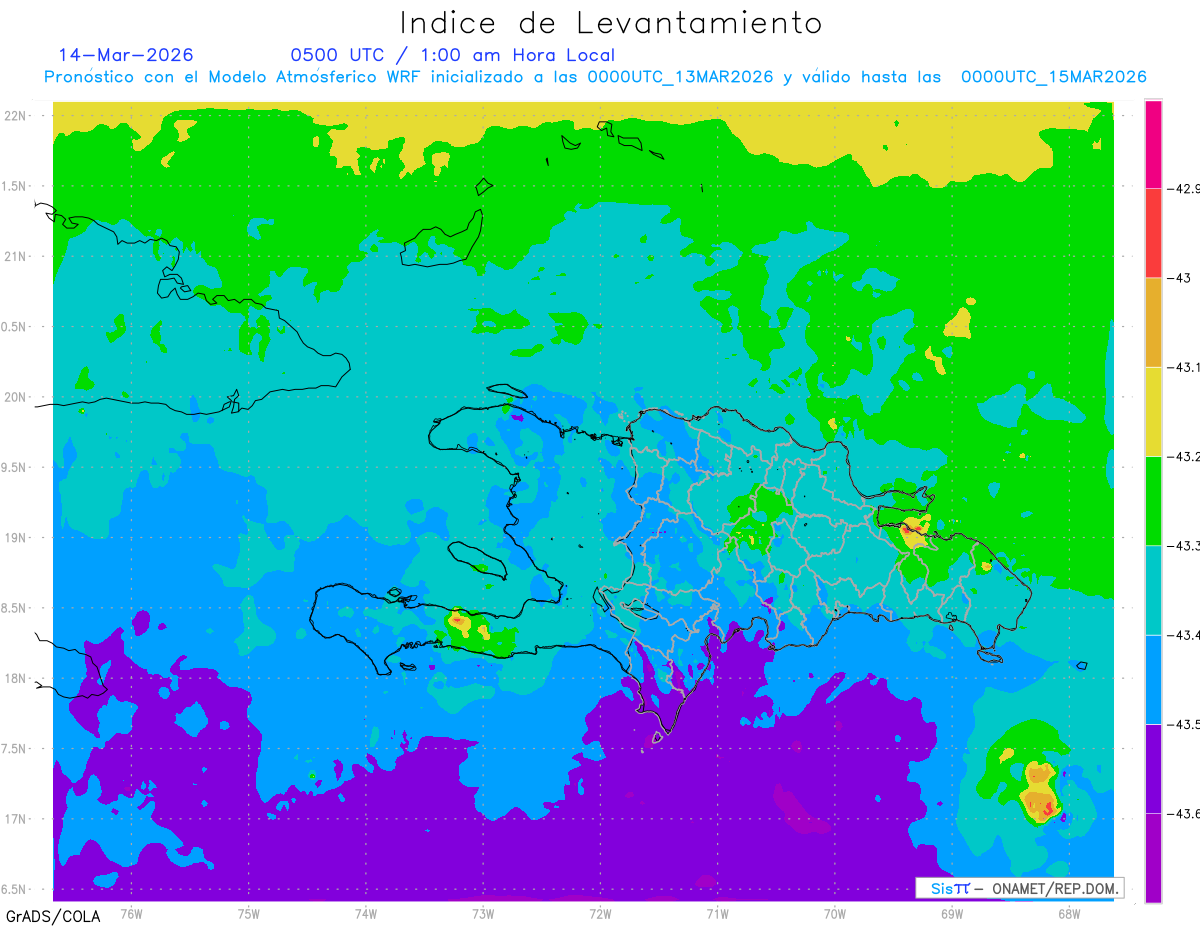Click the '75W' longitude label

249,914
